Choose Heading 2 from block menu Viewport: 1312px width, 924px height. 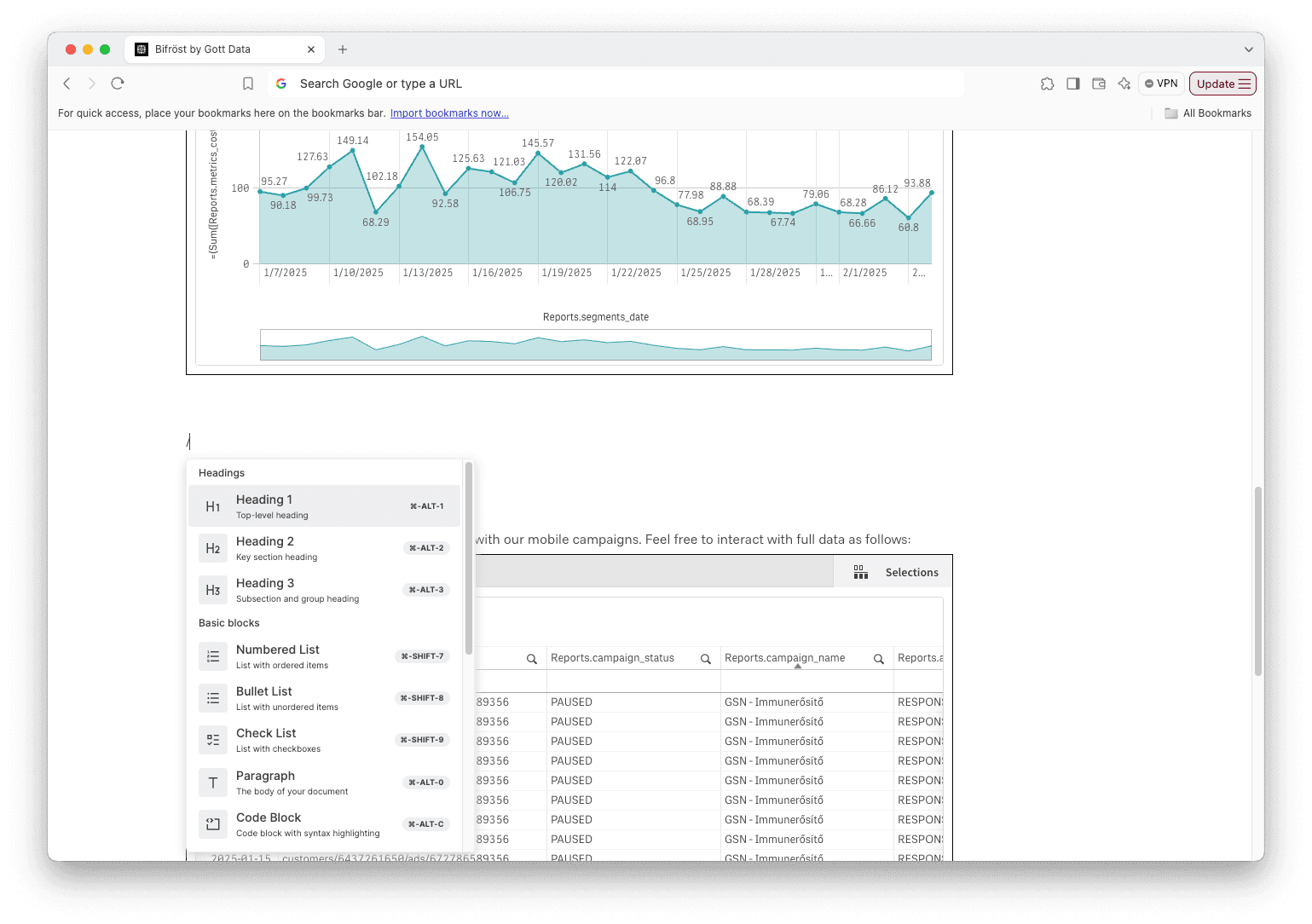(324, 548)
